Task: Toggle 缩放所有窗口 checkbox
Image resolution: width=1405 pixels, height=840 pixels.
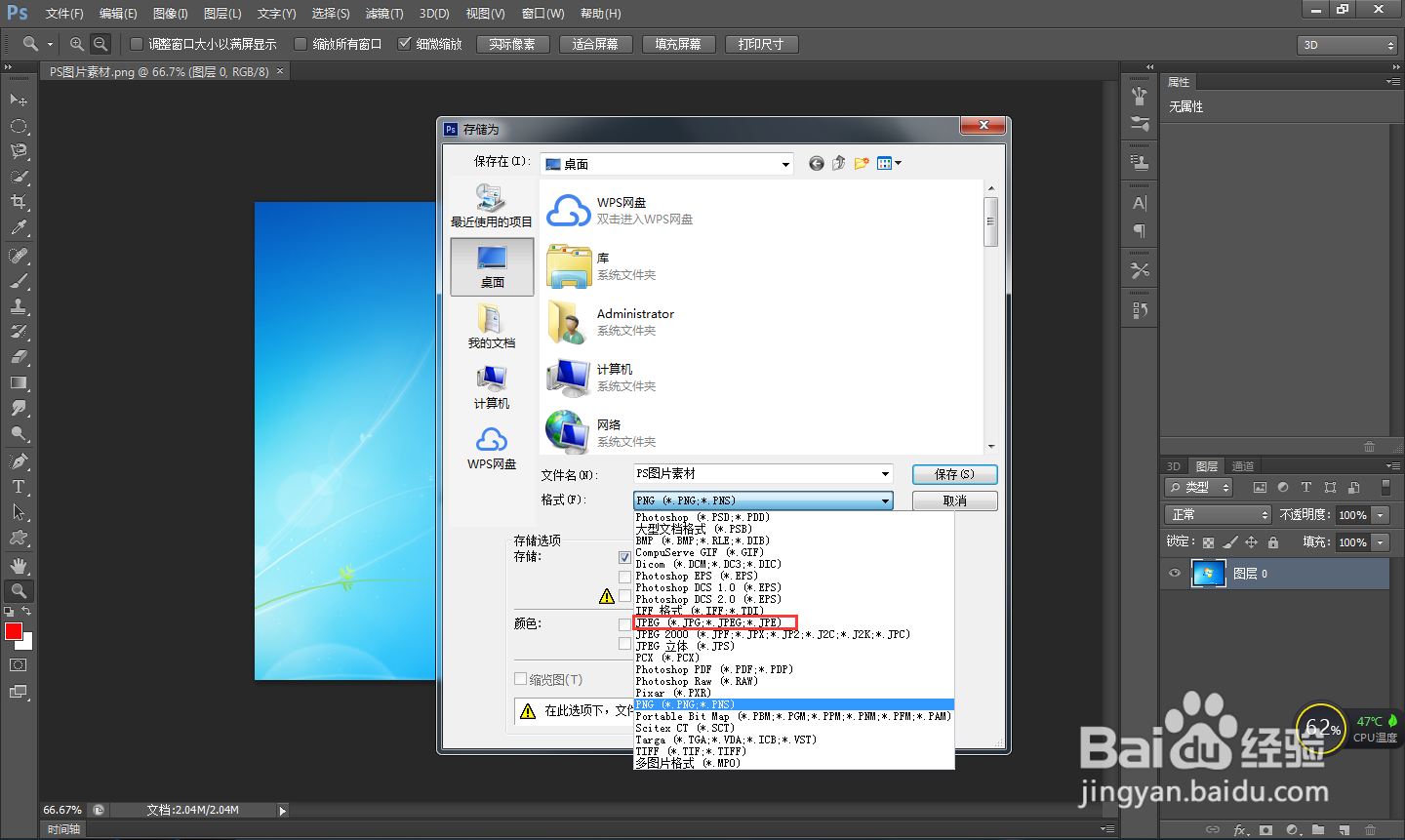Action: click(301, 44)
